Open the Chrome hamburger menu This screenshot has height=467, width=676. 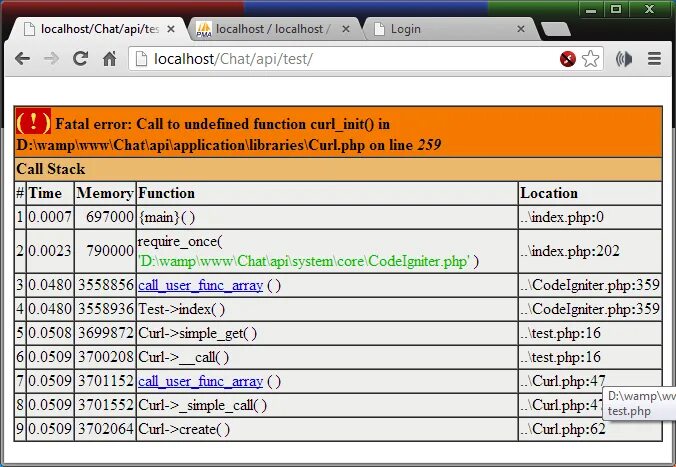click(654, 59)
